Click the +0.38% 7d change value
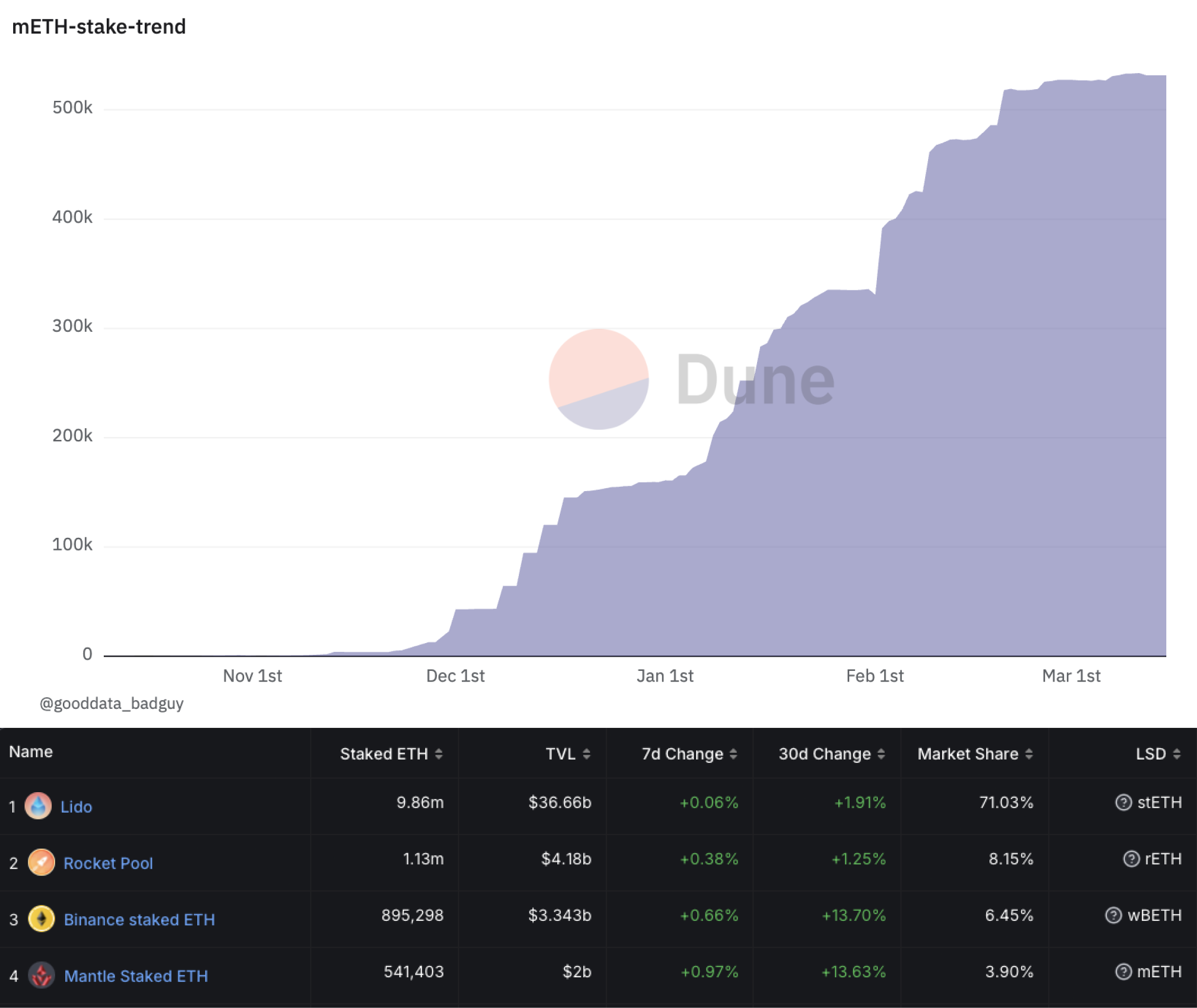This screenshot has width=1197, height=1008. coord(708,859)
